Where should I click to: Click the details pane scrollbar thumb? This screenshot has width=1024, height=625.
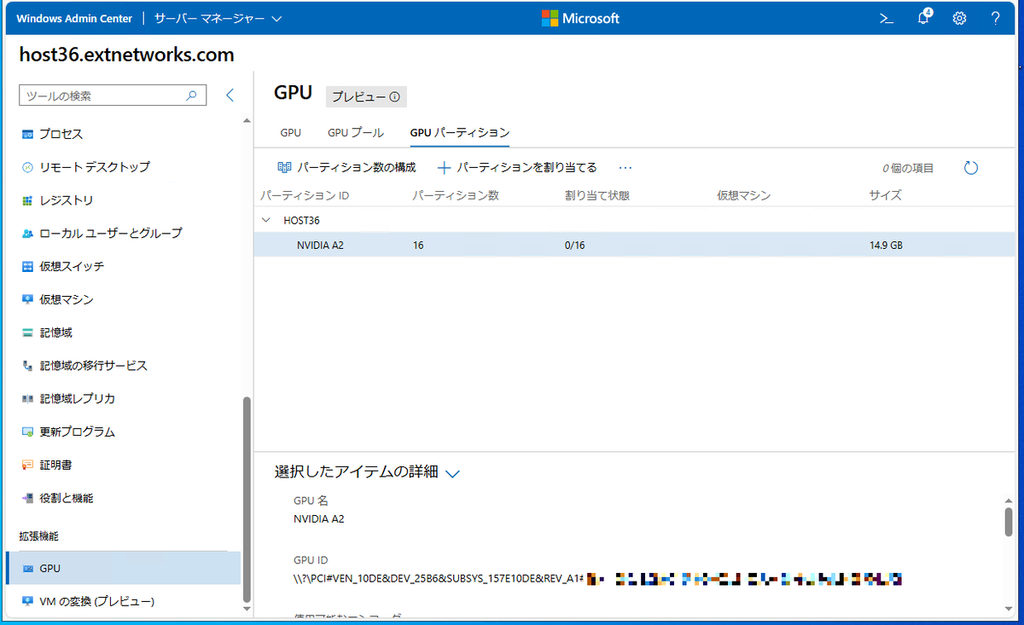tap(1009, 522)
